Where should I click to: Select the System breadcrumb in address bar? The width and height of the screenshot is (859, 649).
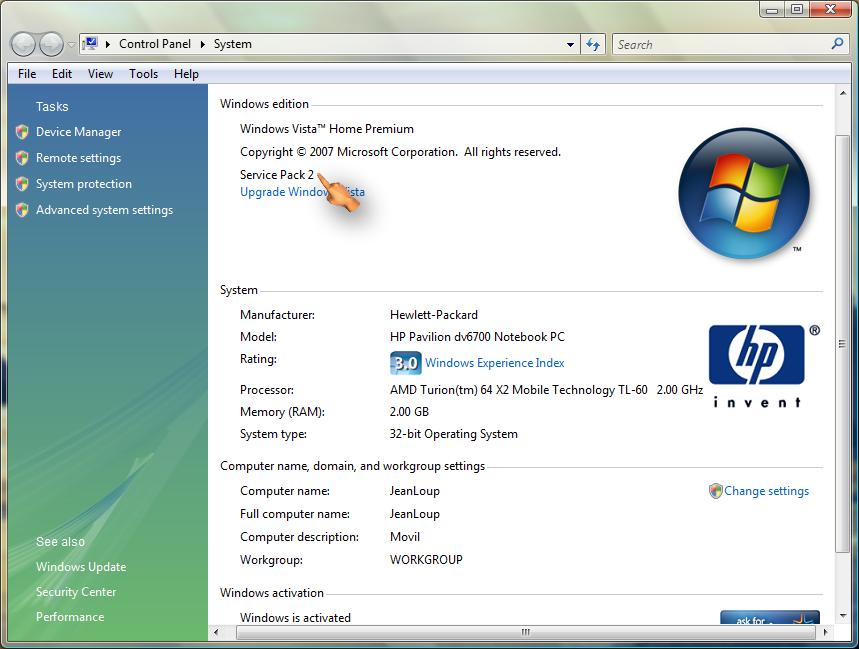[233, 44]
